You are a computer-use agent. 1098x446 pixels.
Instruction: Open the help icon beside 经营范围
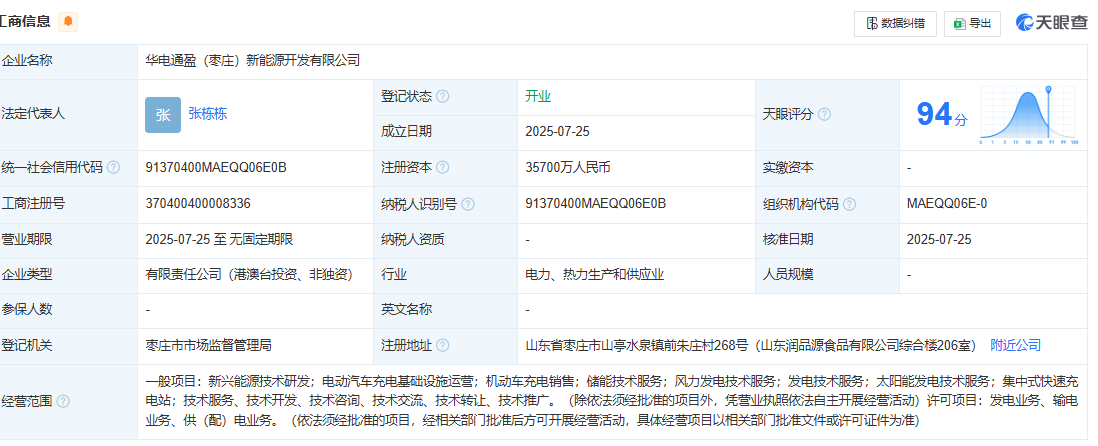coord(64,401)
